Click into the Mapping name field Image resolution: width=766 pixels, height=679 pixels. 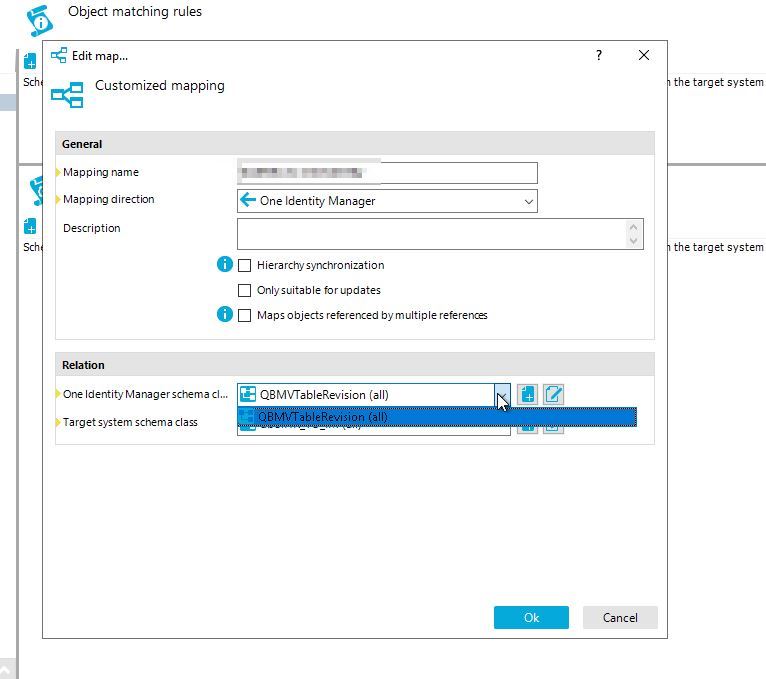[x=387, y=173]
